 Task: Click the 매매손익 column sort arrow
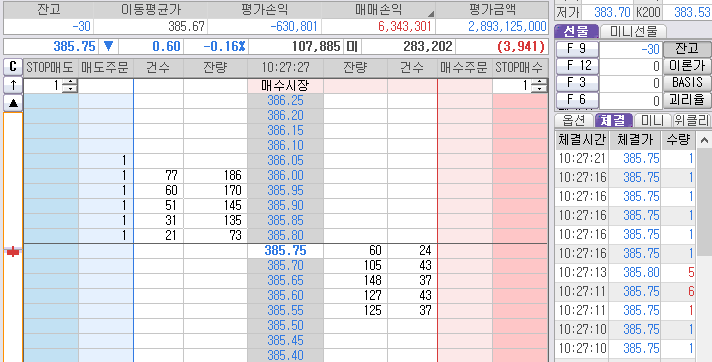pyautogui.click(x=430, y=14)
